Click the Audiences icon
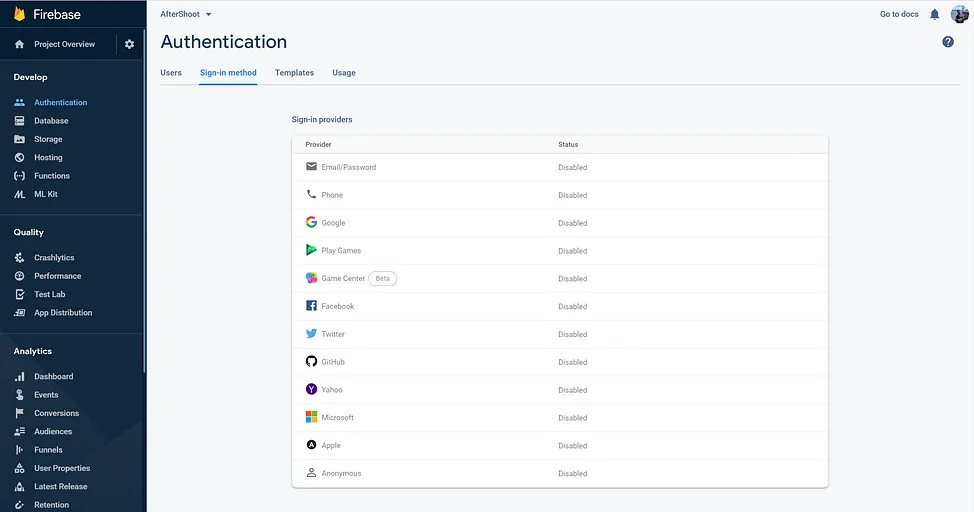The image size is (974, 512). coord(19,431)
